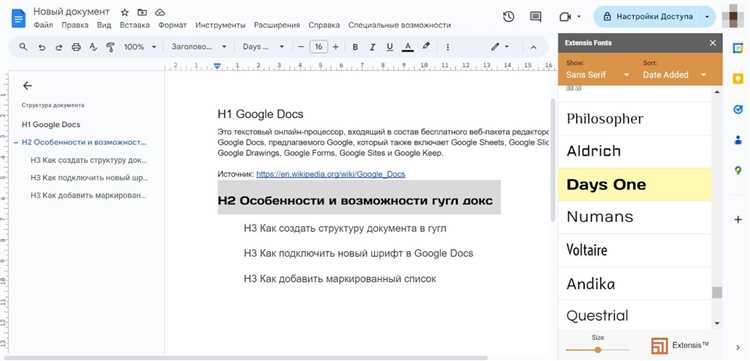Image resolution: width=750 pixels, height=361 pixels.
Task: Start a video call with camera icon
Action: (x=565, y=17)
